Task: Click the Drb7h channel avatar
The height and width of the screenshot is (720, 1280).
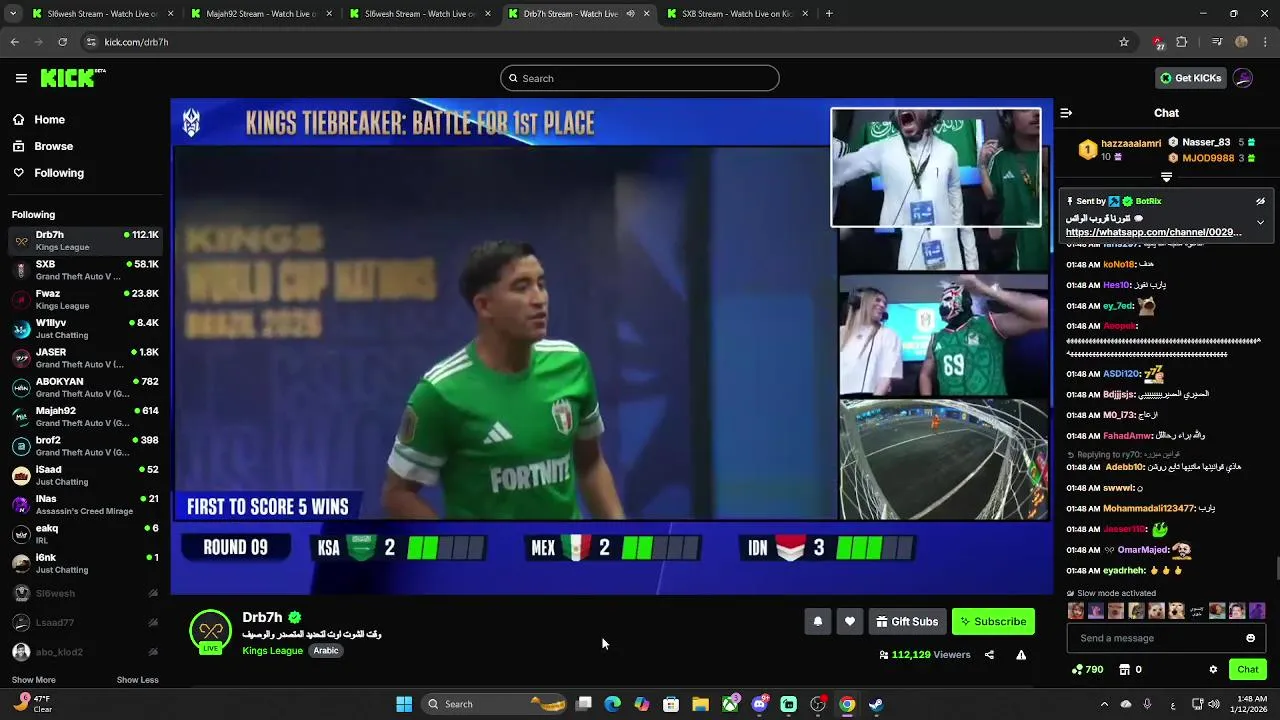Action: tap(210, 631)
